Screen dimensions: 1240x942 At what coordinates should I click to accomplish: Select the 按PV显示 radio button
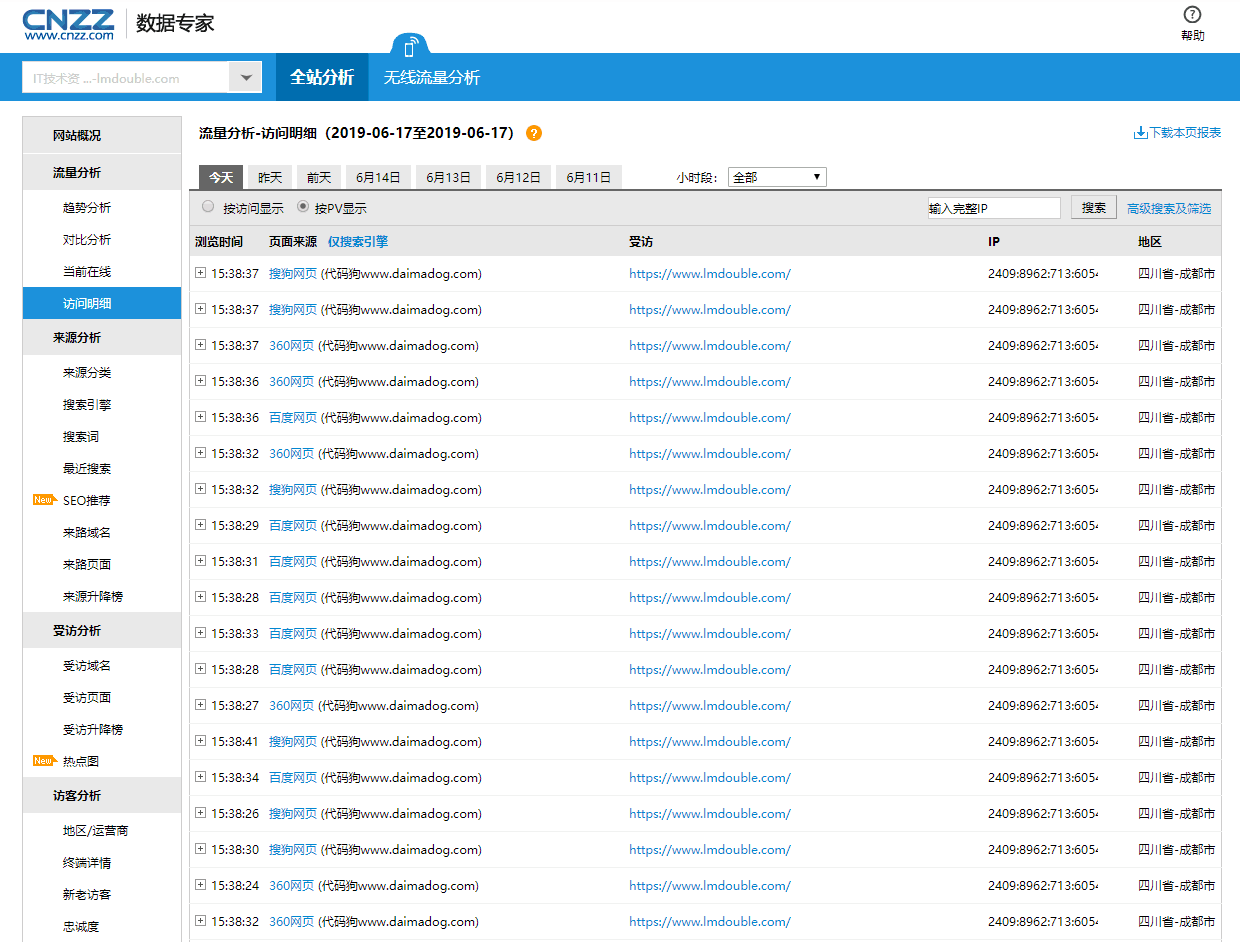tap(303, 207)
